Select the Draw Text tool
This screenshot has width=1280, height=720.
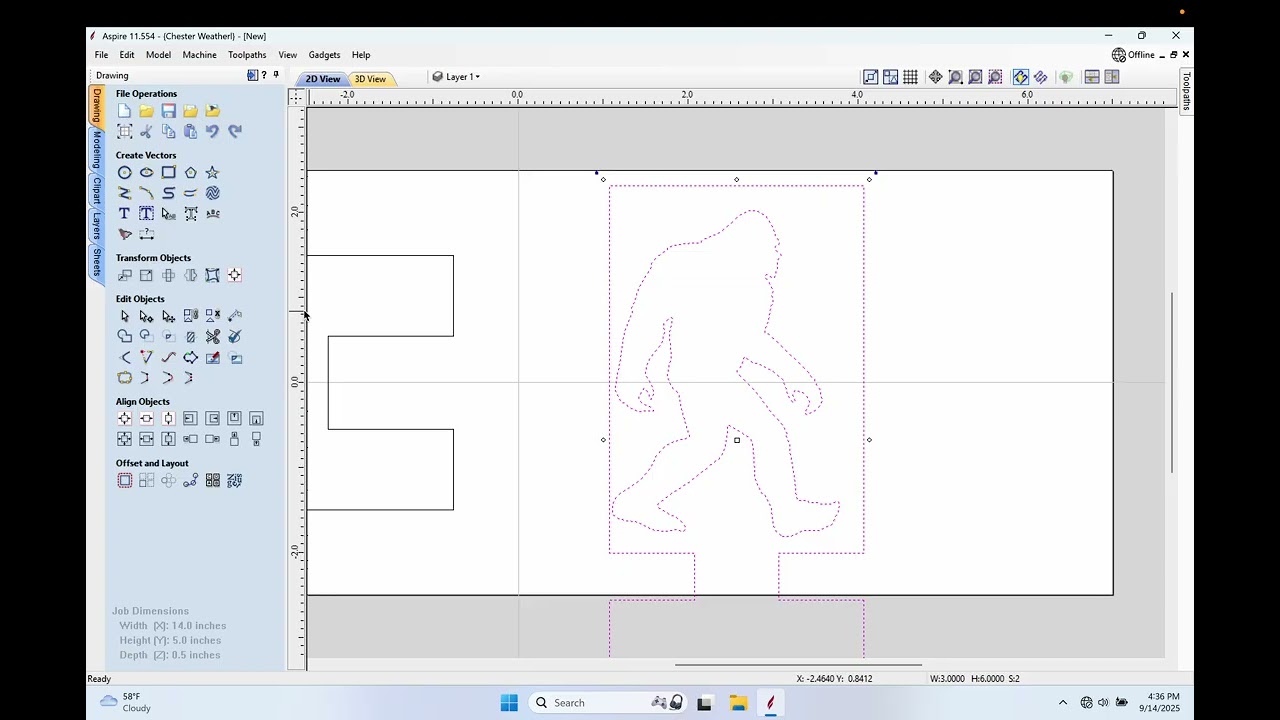click(x=124, y=214)
